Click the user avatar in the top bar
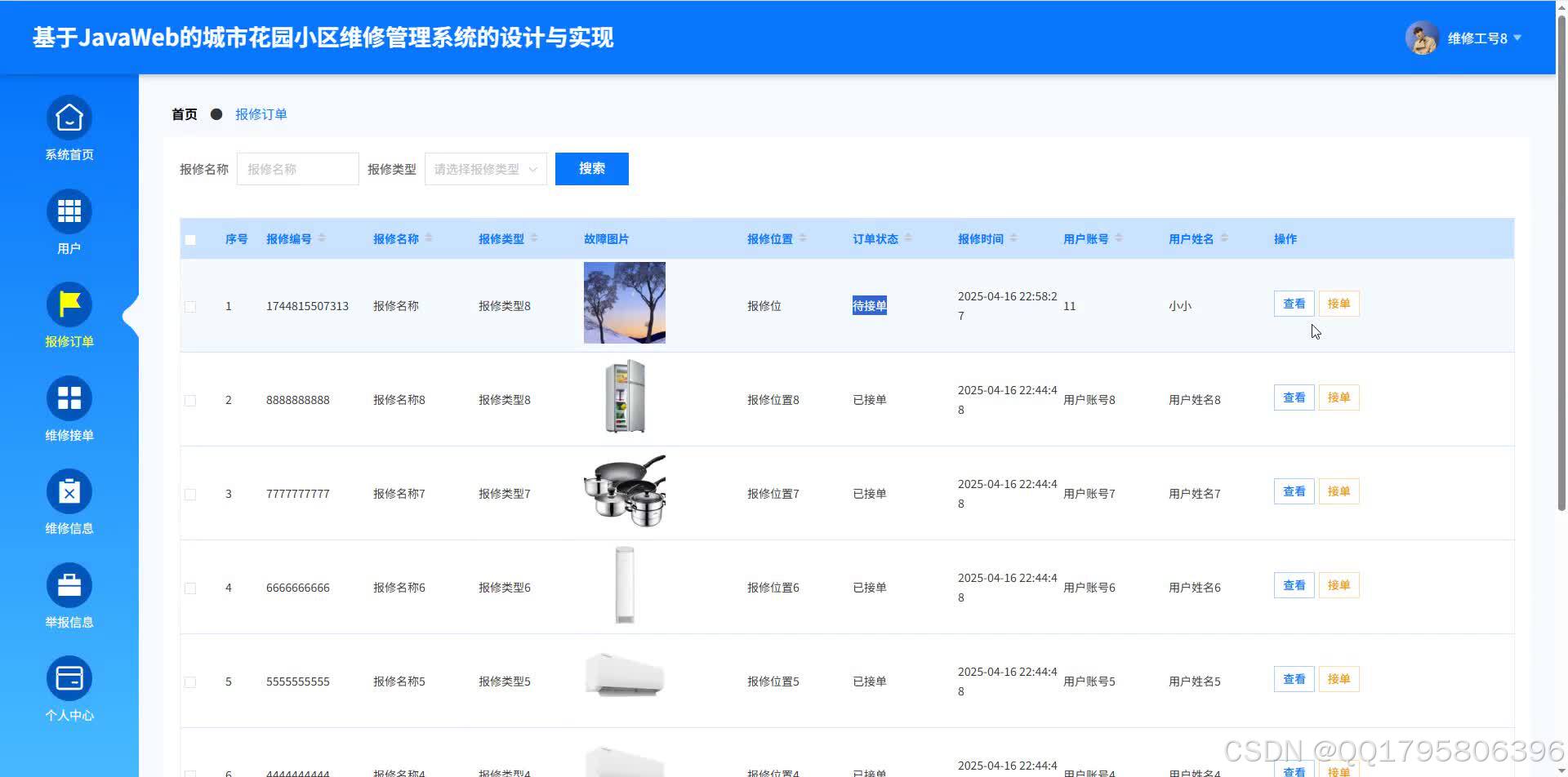The height and width of the screenshot is (777, 1568). [1421, 37]
